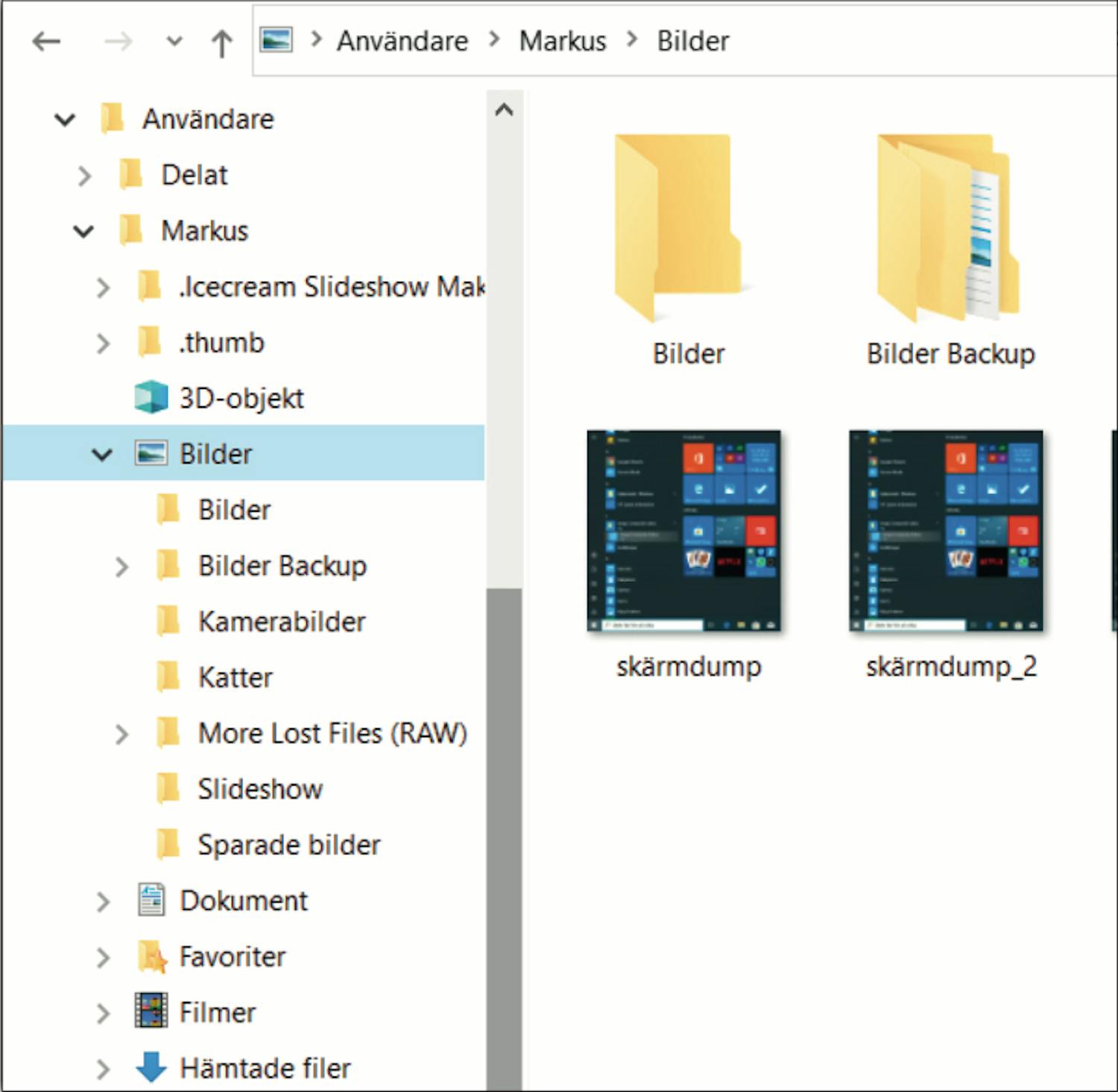Image resolution: width=1118 pixels, height=1092 pixels.
Task: Click the Delat folder icon
Action: tap(131, 174)
